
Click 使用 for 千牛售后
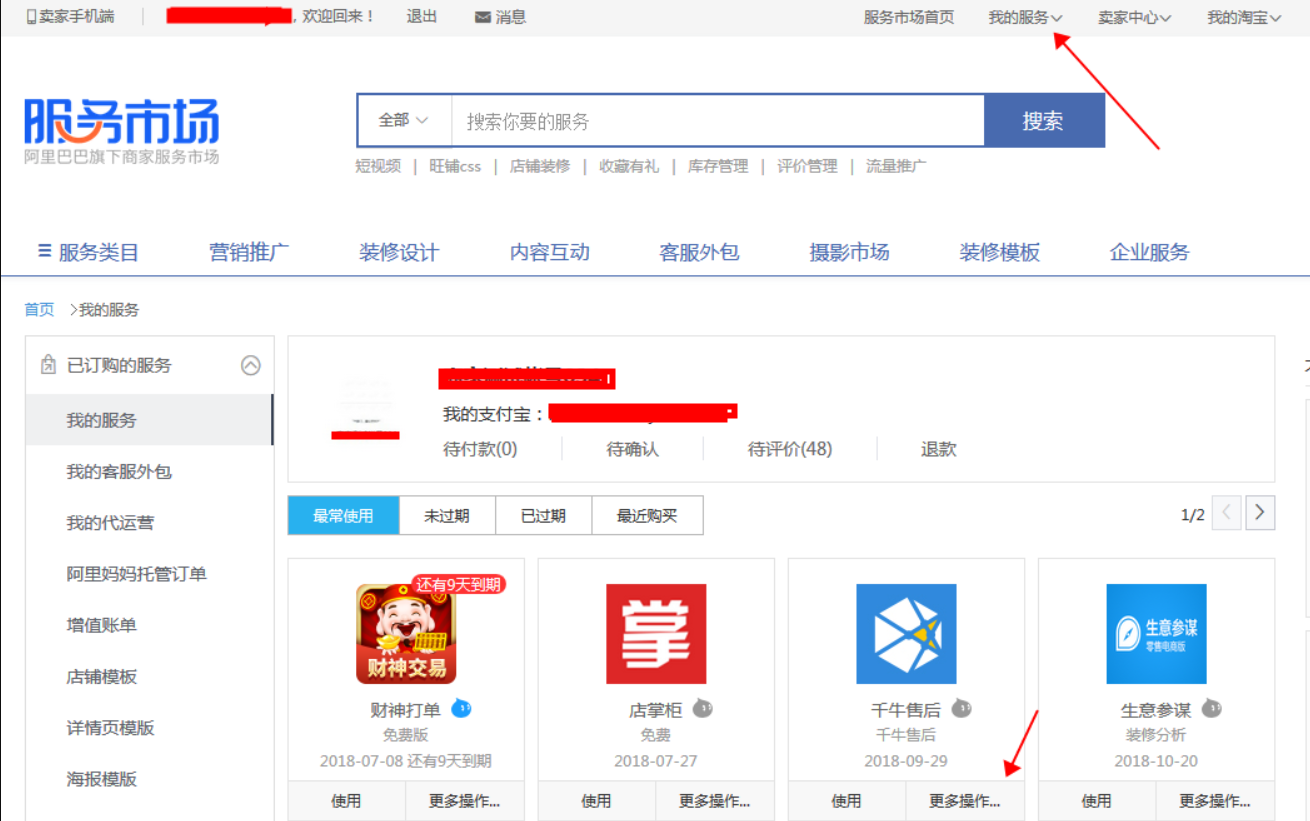[846, 801]
